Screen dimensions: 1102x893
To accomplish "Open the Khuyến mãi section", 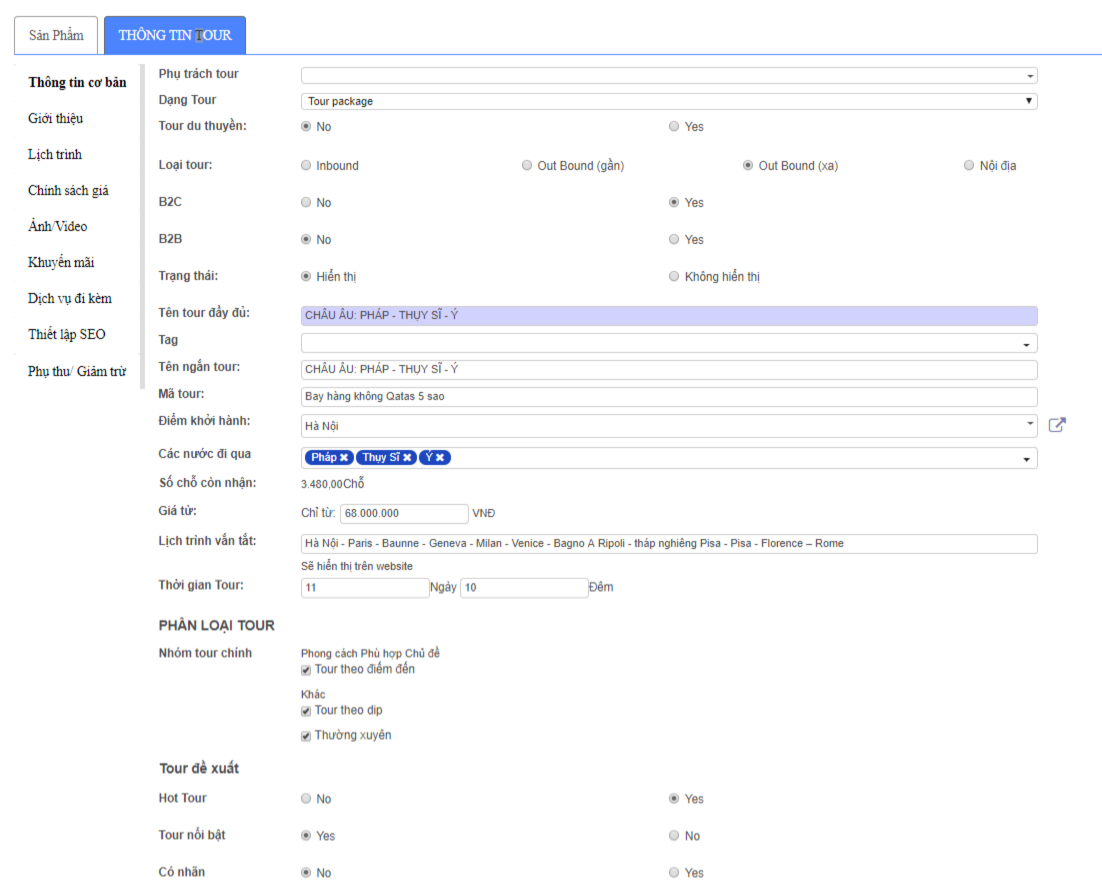I will 61,262.
